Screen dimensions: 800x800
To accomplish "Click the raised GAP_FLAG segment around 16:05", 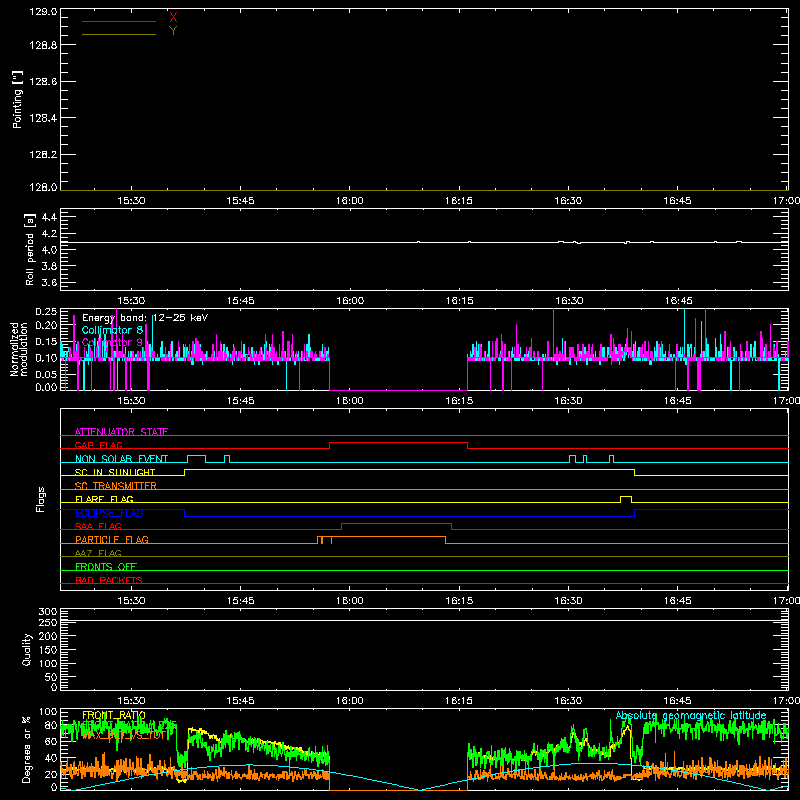I will coord(398,442).
